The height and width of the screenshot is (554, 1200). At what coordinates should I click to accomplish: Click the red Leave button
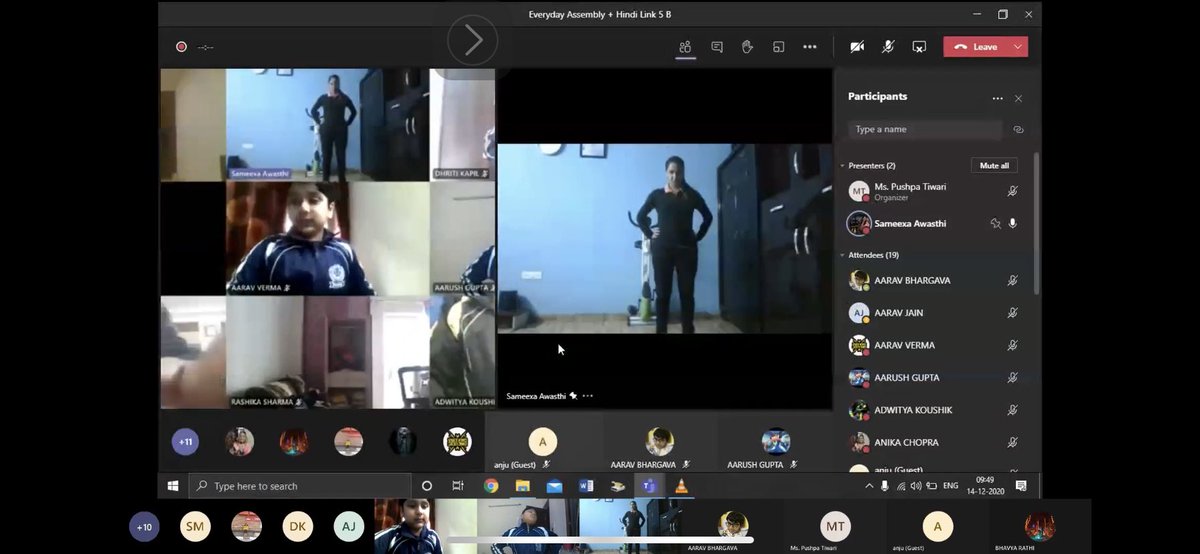(976, 47)
